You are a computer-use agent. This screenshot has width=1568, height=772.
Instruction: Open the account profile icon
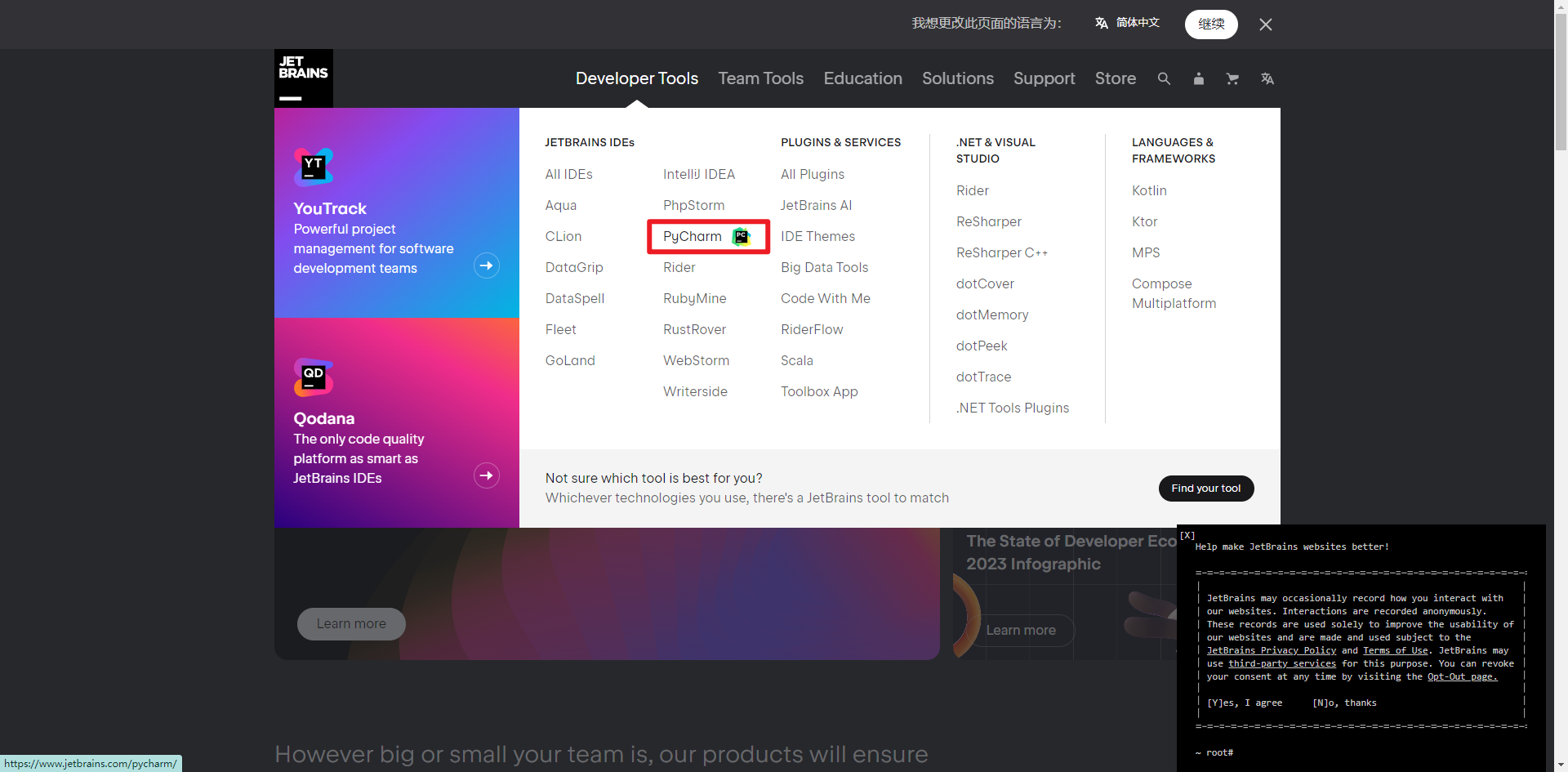point(1198,78)
